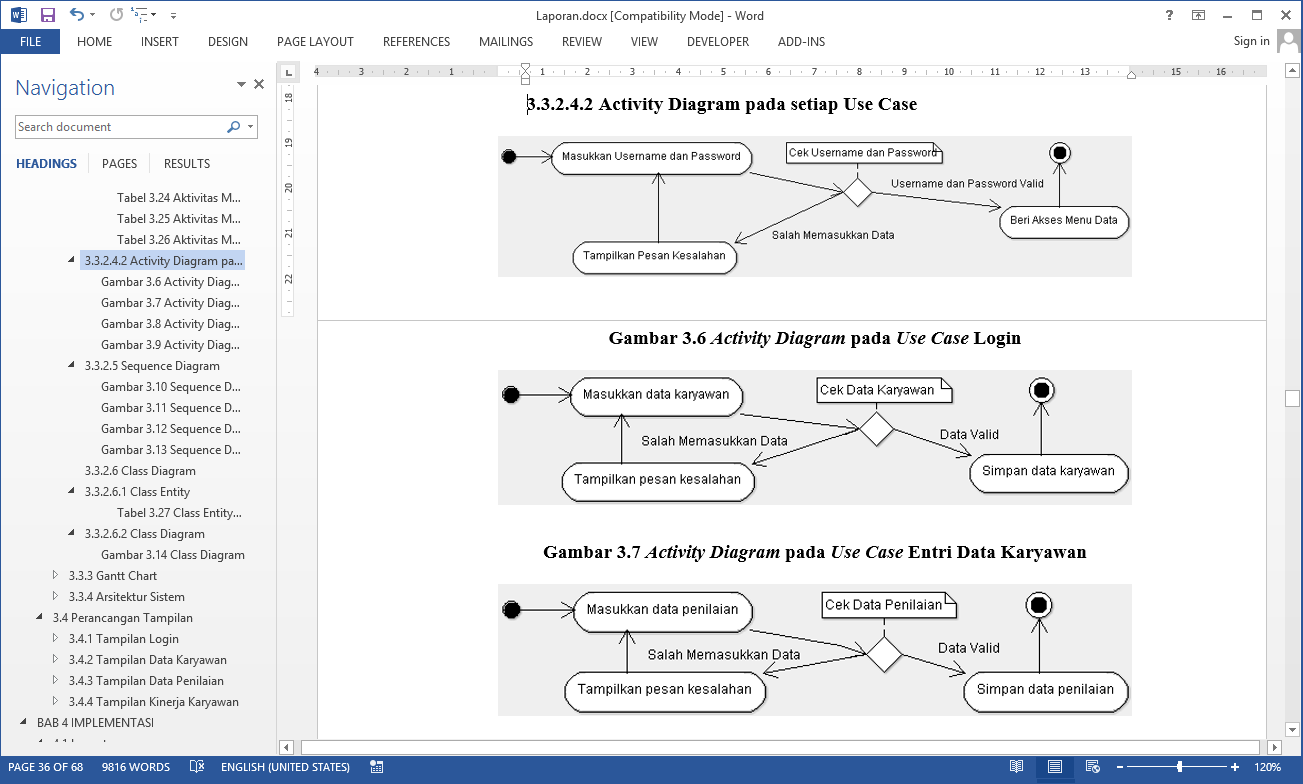This screenshot has width=1303, height=784.
Task: Open the REFERENCES ribbon tab
Action: (x=416, y=42)
